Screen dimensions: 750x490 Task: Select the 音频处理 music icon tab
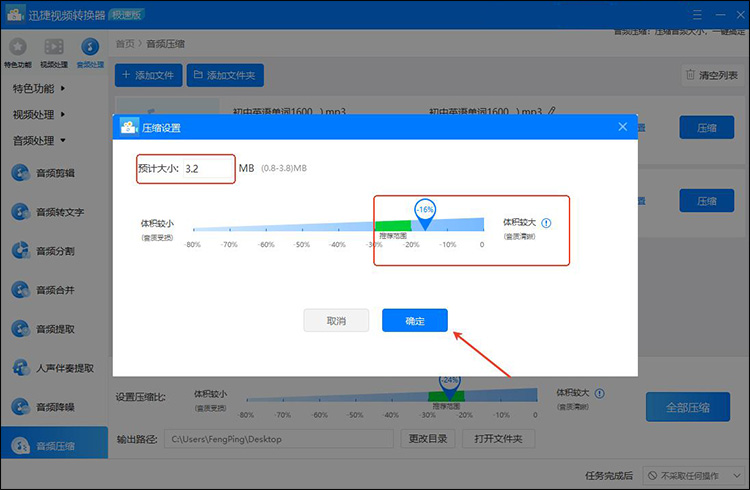90,50
